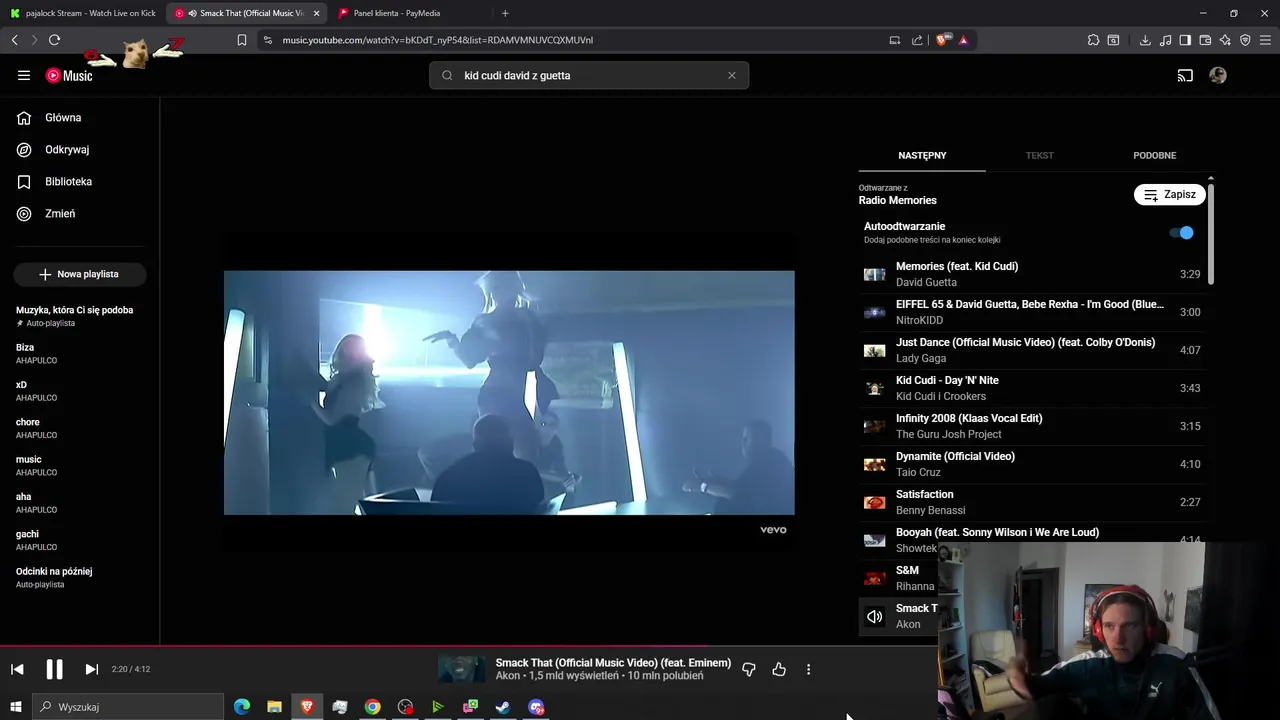Viewport: 1280px width, 720px height.
Task: Switch to Panel klienta PayMedia tab
Action: pyautogui.click(x=410, y=13)
